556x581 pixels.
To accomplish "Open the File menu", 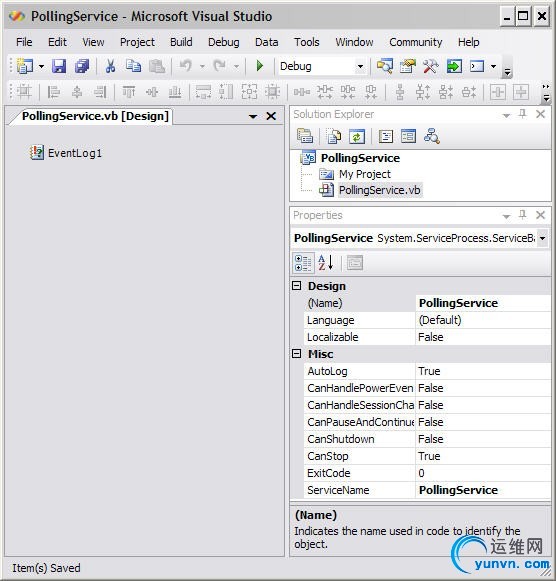I will tap(24, 42).
